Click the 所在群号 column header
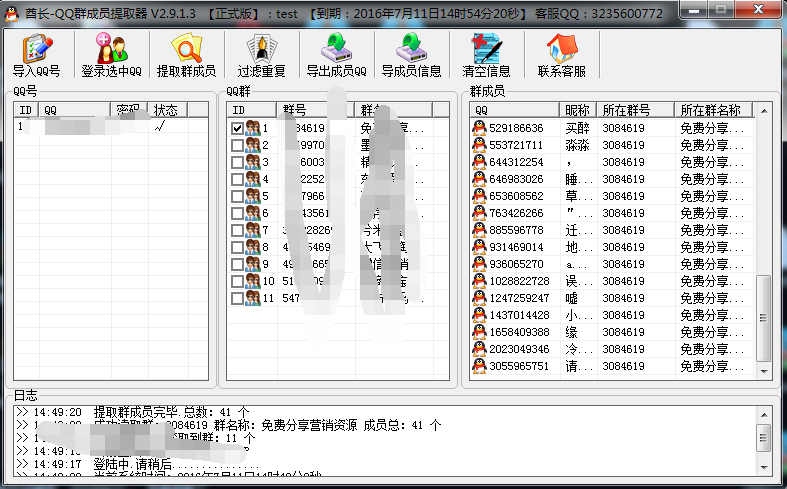The width and height of the screenshot is (787, 489). tap(635, 109)
